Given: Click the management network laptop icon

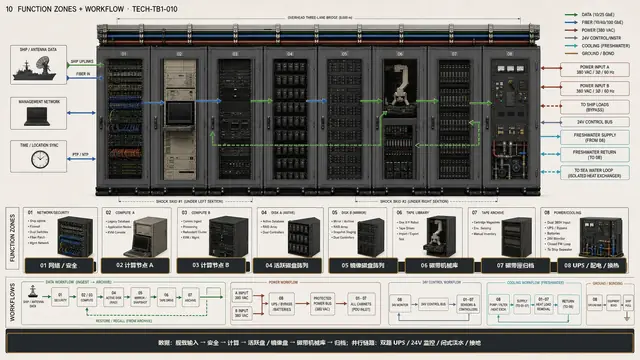Looking at the screenshot, I should pyautogui.click(x=37, y=116).
